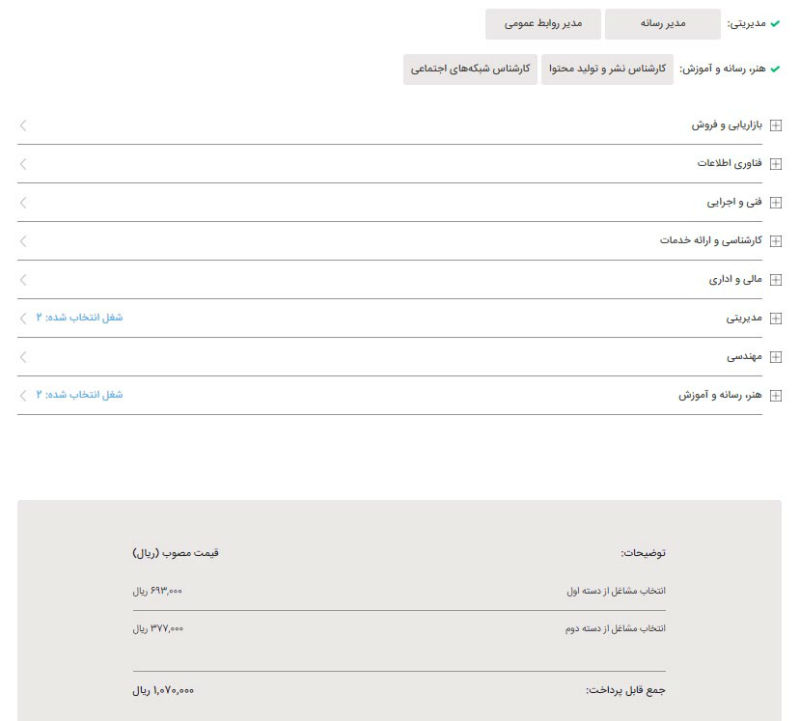The width and height of the screenshot is (800, 721).
Task: Open chevron on هنر، رسانه و آموزش row
Action: [23, 395]
